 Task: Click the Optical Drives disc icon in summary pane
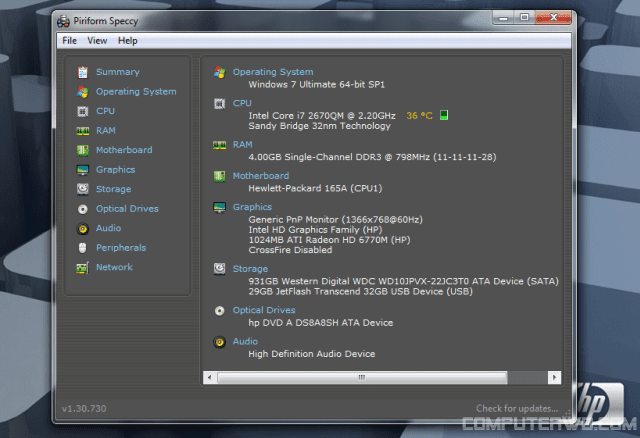click(x=220, y=311)
